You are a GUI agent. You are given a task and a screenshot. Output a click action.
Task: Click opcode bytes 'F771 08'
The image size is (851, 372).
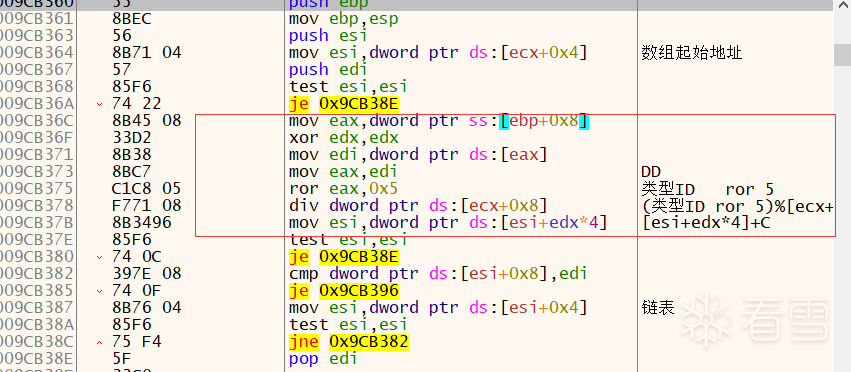(147, 206)
